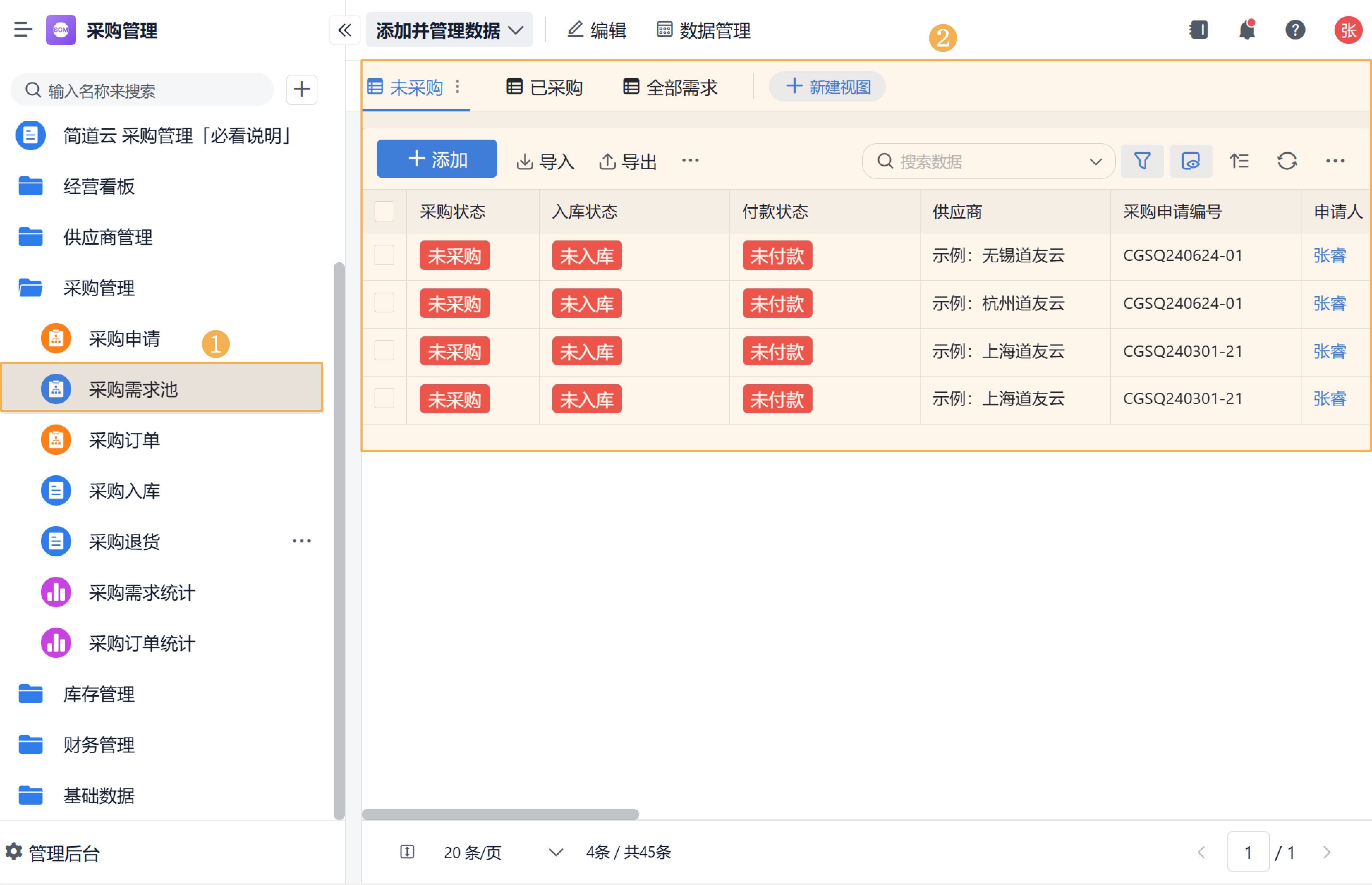Expand the 添加并管理数据 dropdown
Screen dimensions: 1372x885
pos(449,30)
